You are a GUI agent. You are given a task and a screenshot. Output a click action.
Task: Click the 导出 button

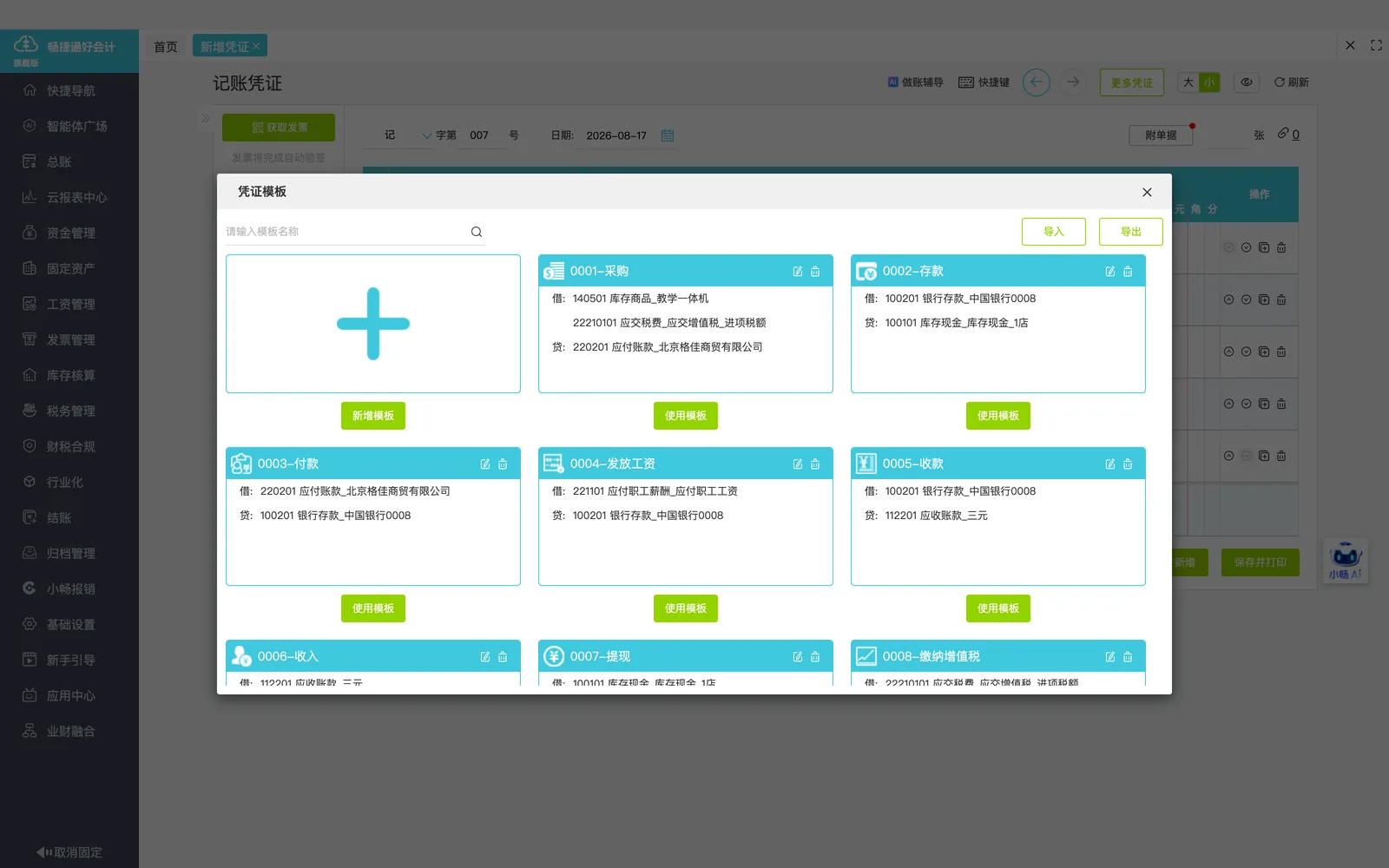(1131, 232)
